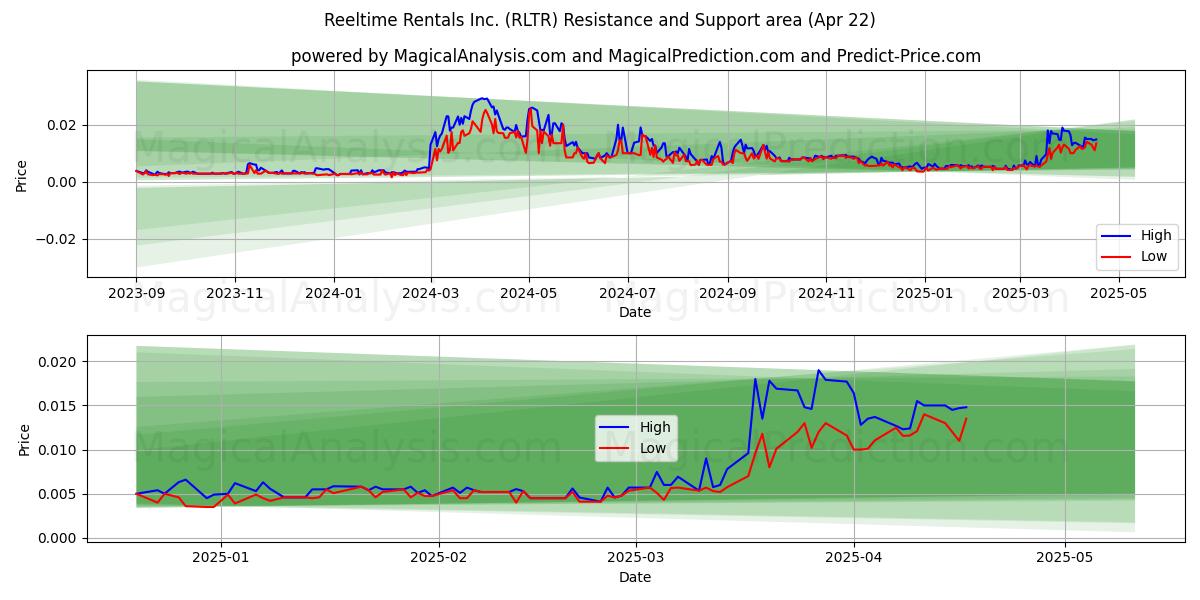This screenshot has height=600, width=1200.
Task: Click the '2024-07' tick label
Action: 628,292
